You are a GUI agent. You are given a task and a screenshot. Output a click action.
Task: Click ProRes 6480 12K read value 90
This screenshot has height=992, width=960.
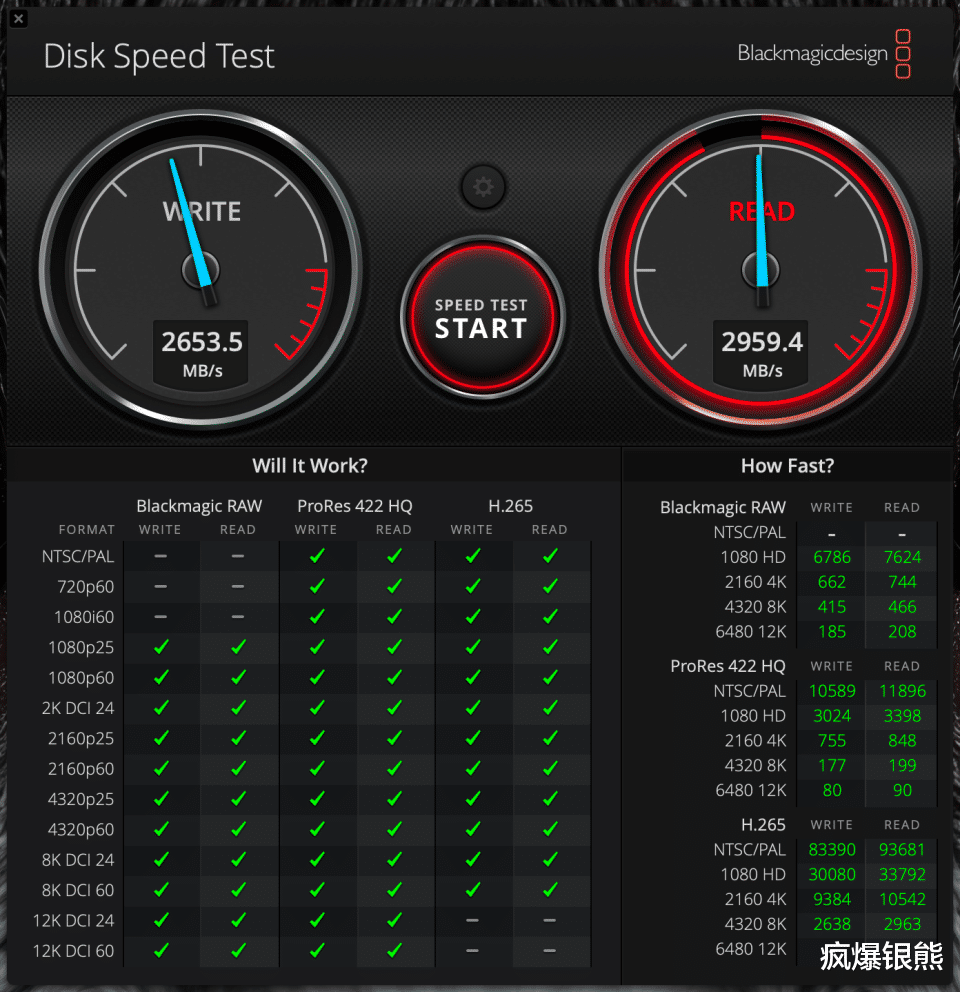click(x=902, y=790)
